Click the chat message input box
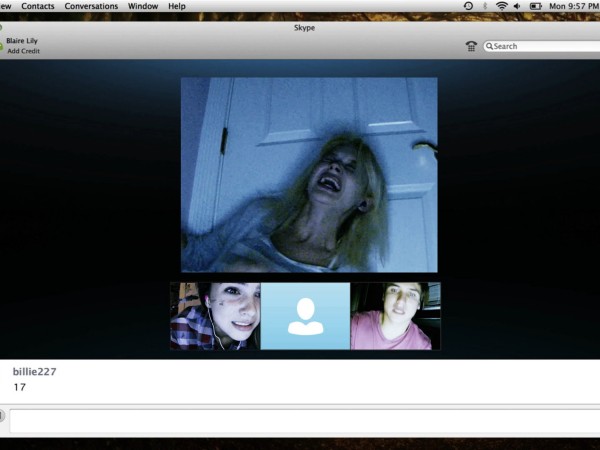600x450 pixels. coord(300,421)
